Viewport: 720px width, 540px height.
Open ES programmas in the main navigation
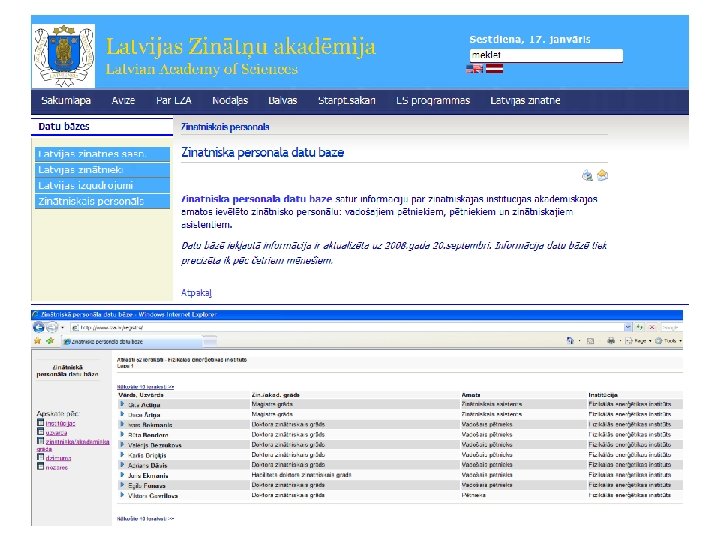(433, 101)
